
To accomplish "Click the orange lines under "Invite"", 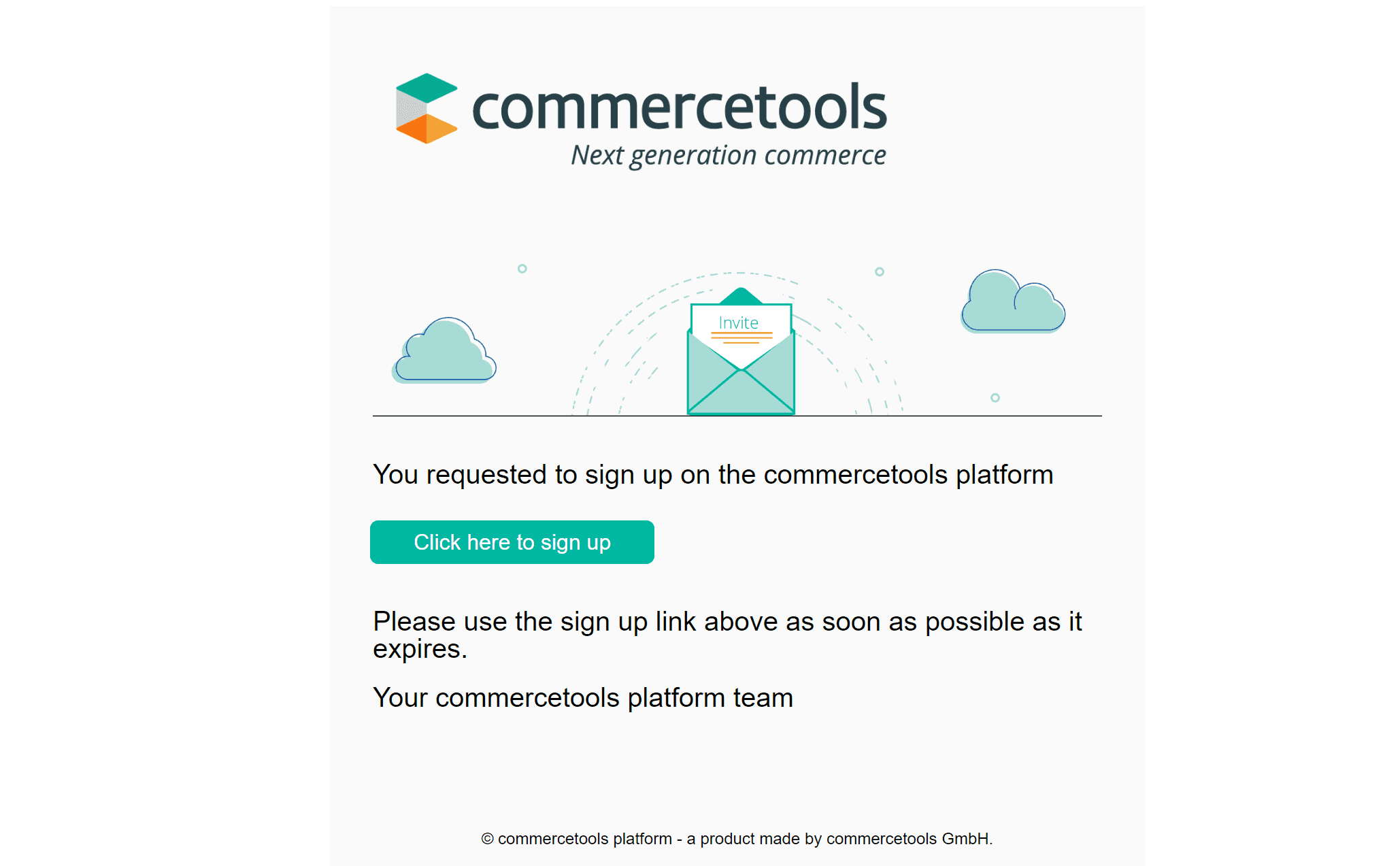I will click(741, 337).
